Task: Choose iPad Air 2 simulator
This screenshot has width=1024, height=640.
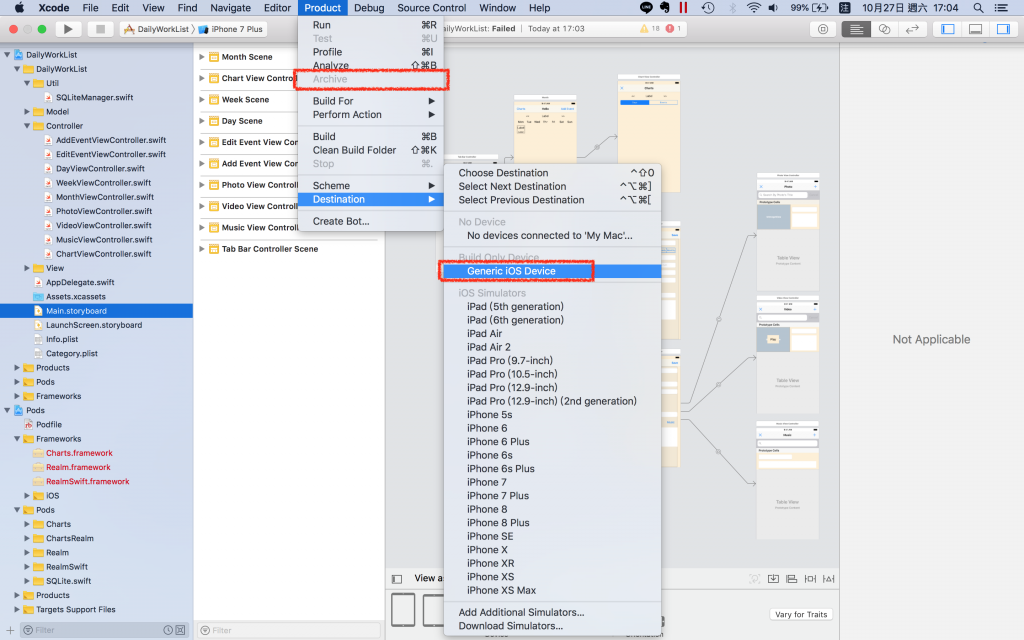Action: (552, 347)
